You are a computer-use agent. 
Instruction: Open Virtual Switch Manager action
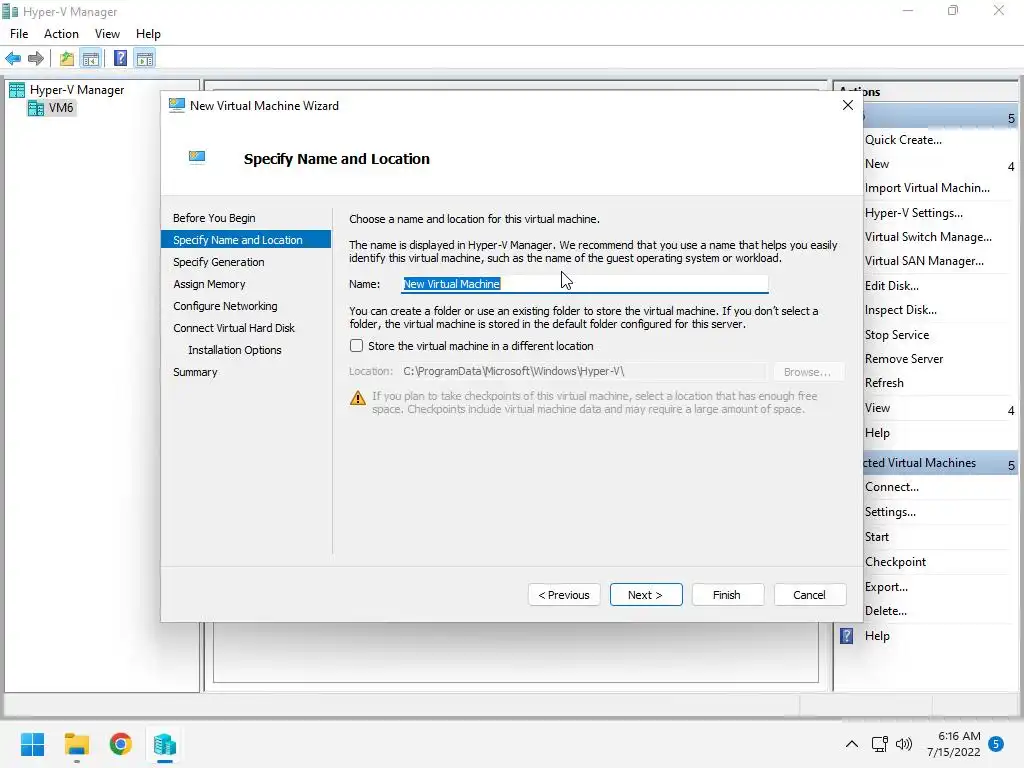[x=928, y=237]
